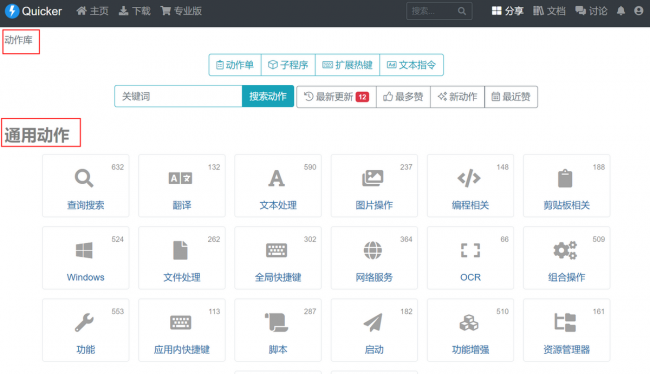Image resolution: width=650 pixels, height=374 pixels.
Task: Click the 文件处理 link text
Action: tap(182, 277)
